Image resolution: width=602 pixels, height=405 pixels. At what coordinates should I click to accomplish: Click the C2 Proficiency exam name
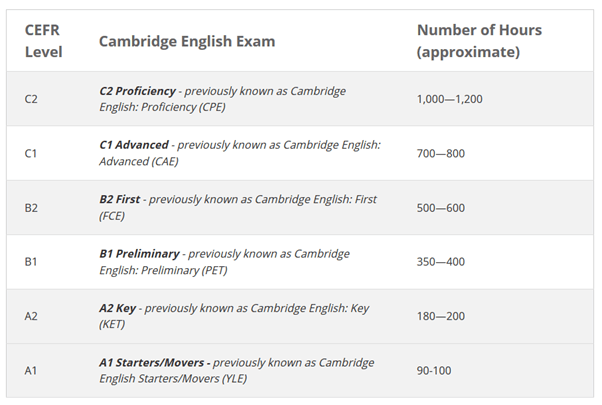(137, 91)
